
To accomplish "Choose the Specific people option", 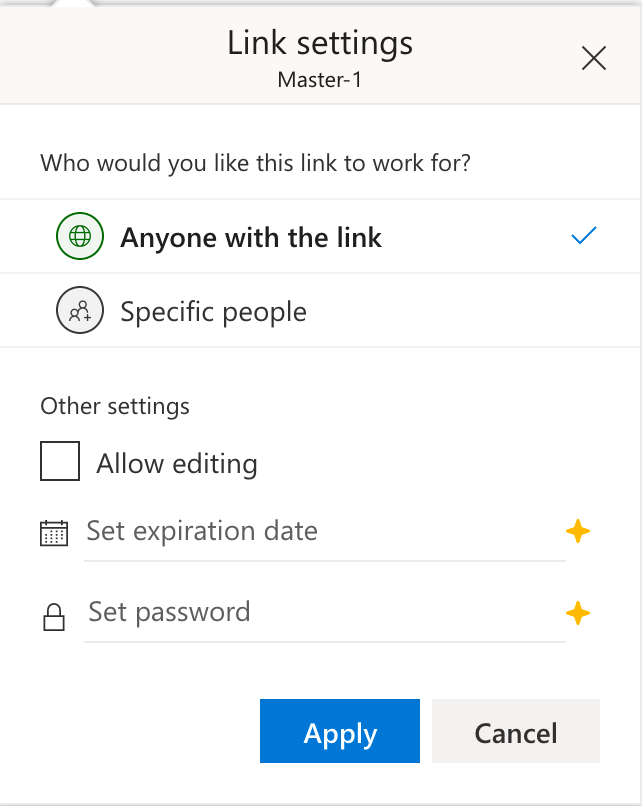I will (213, 312).
